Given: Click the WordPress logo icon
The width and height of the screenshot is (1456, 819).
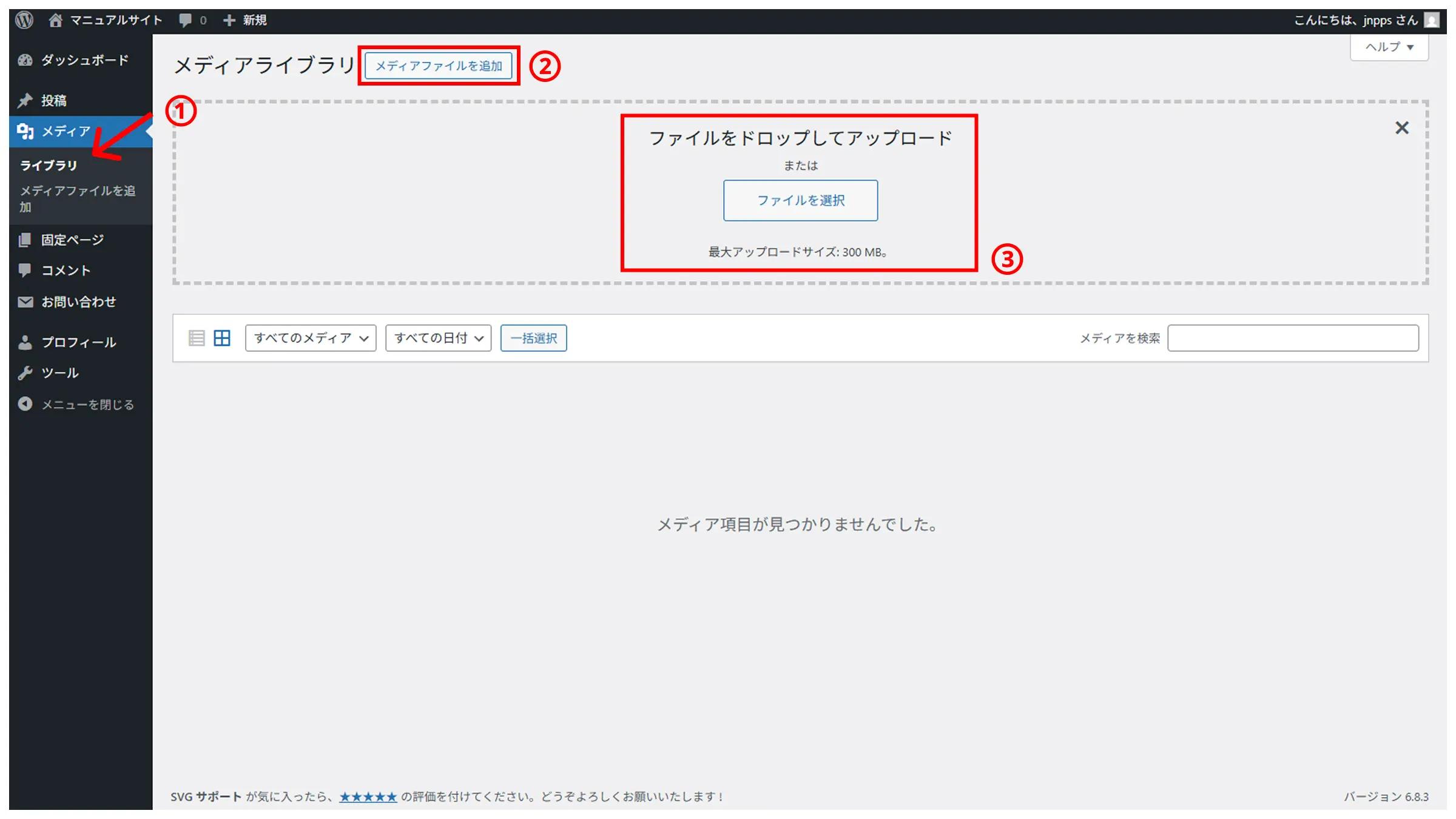Looking at the screenshot, I should pyautogui.click(x=24, y=20).
